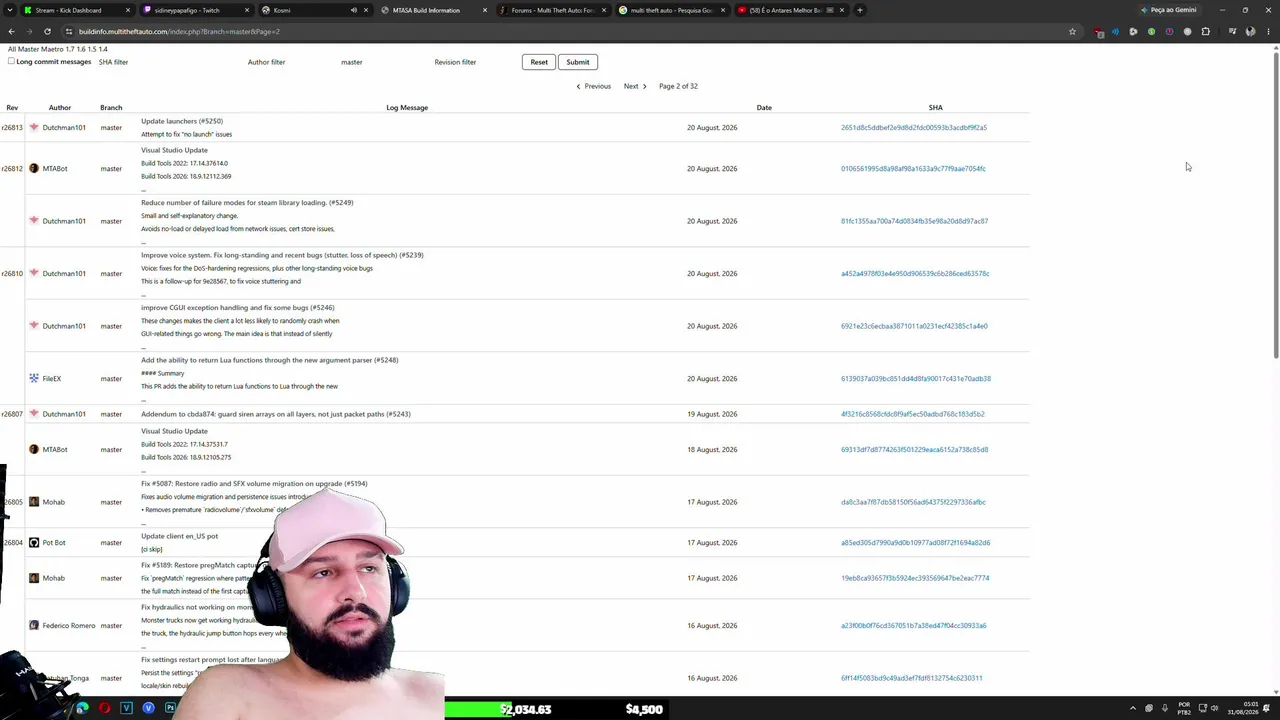Screen dimensions: 1280x720
Task: Bookmark this page with the star icon
Action: 1072,31
